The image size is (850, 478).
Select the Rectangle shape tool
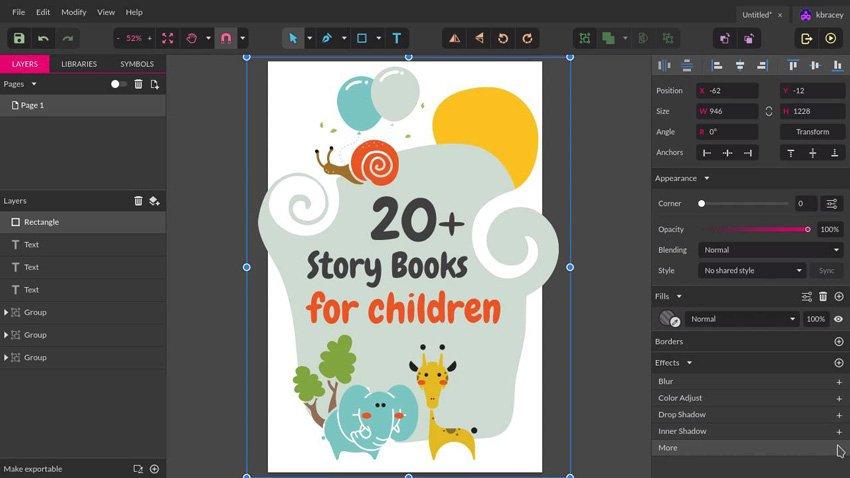click(x=362, y=38)
